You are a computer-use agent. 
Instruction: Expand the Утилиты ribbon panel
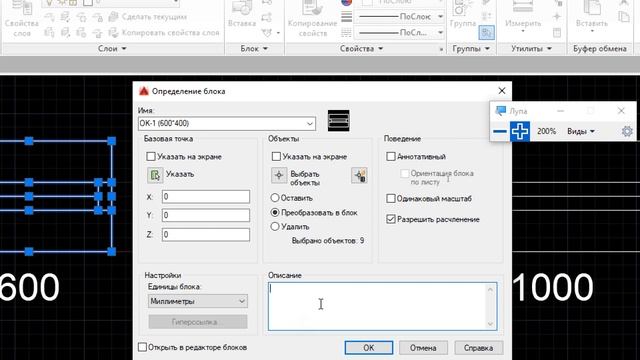pyautogui.click(x=531, y=49)
